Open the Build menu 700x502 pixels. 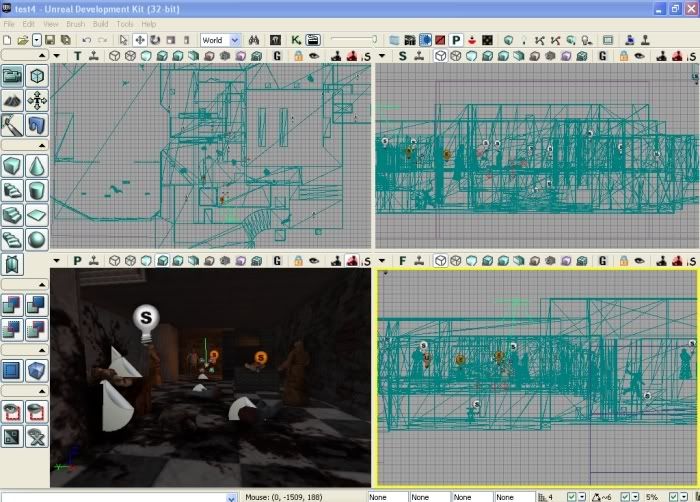coord(98,23)
